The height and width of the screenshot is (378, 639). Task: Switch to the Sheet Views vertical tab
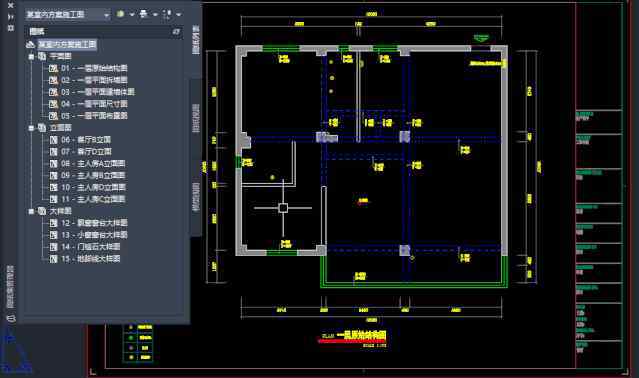tap(196, 118)
